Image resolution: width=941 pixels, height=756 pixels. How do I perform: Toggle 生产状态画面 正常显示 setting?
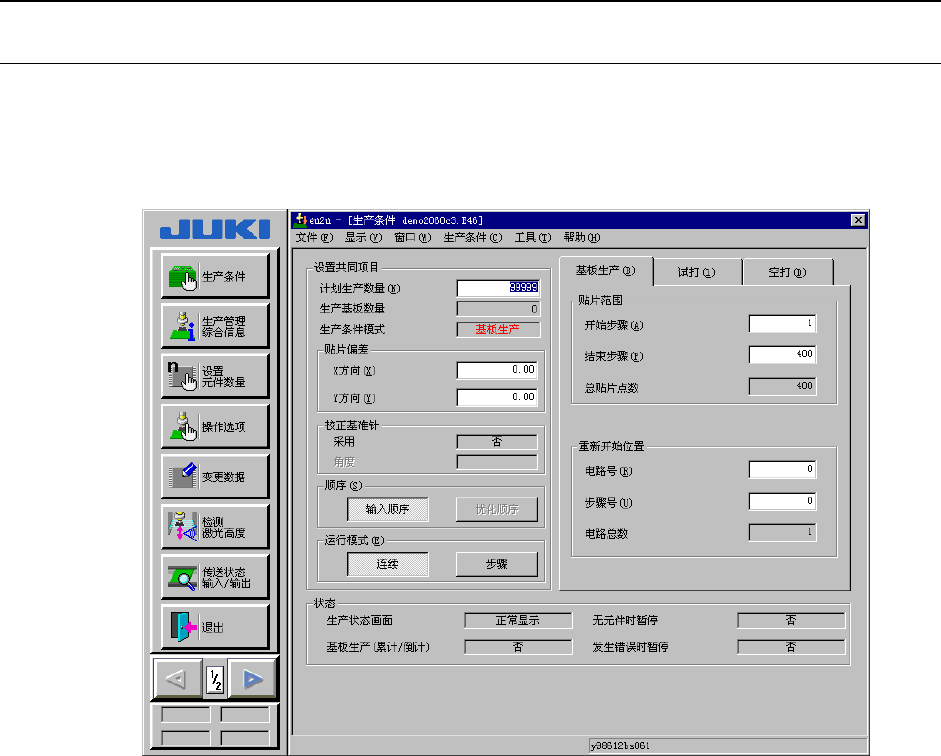518,620
